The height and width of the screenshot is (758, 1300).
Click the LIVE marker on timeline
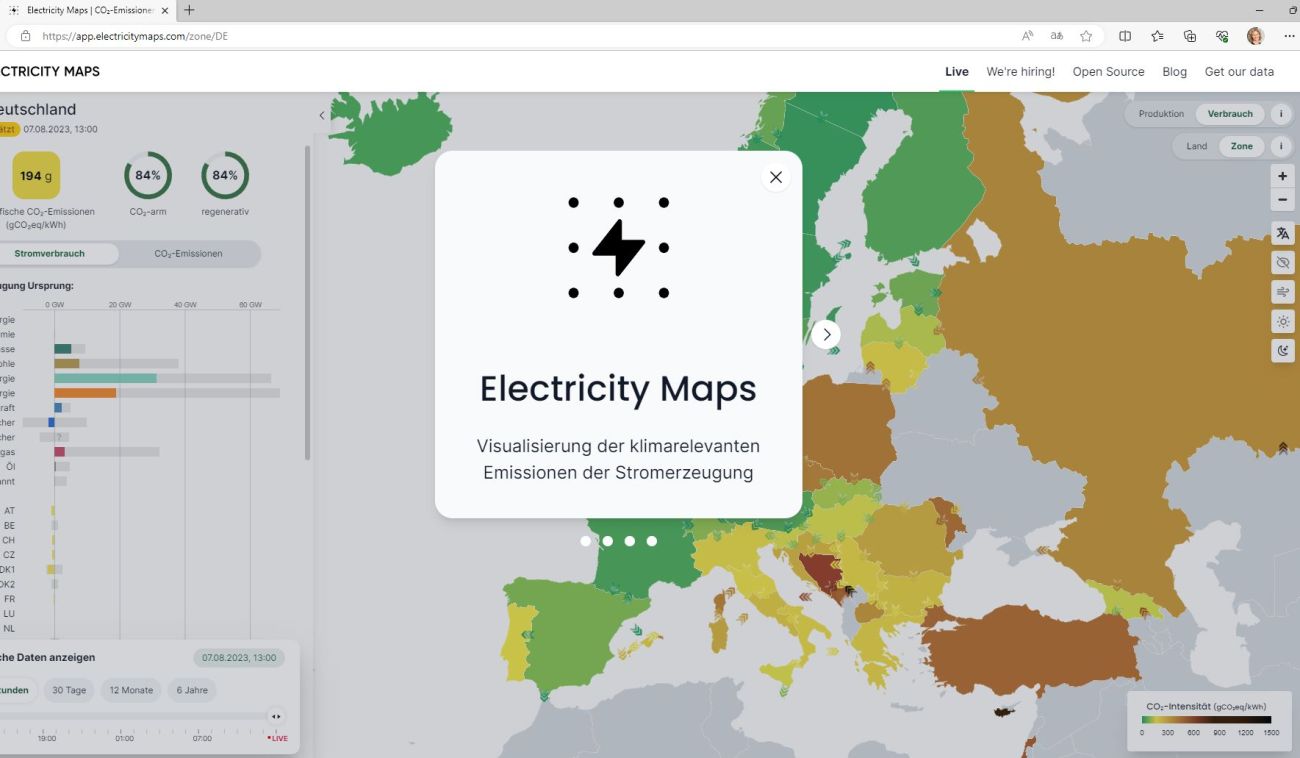277,738
